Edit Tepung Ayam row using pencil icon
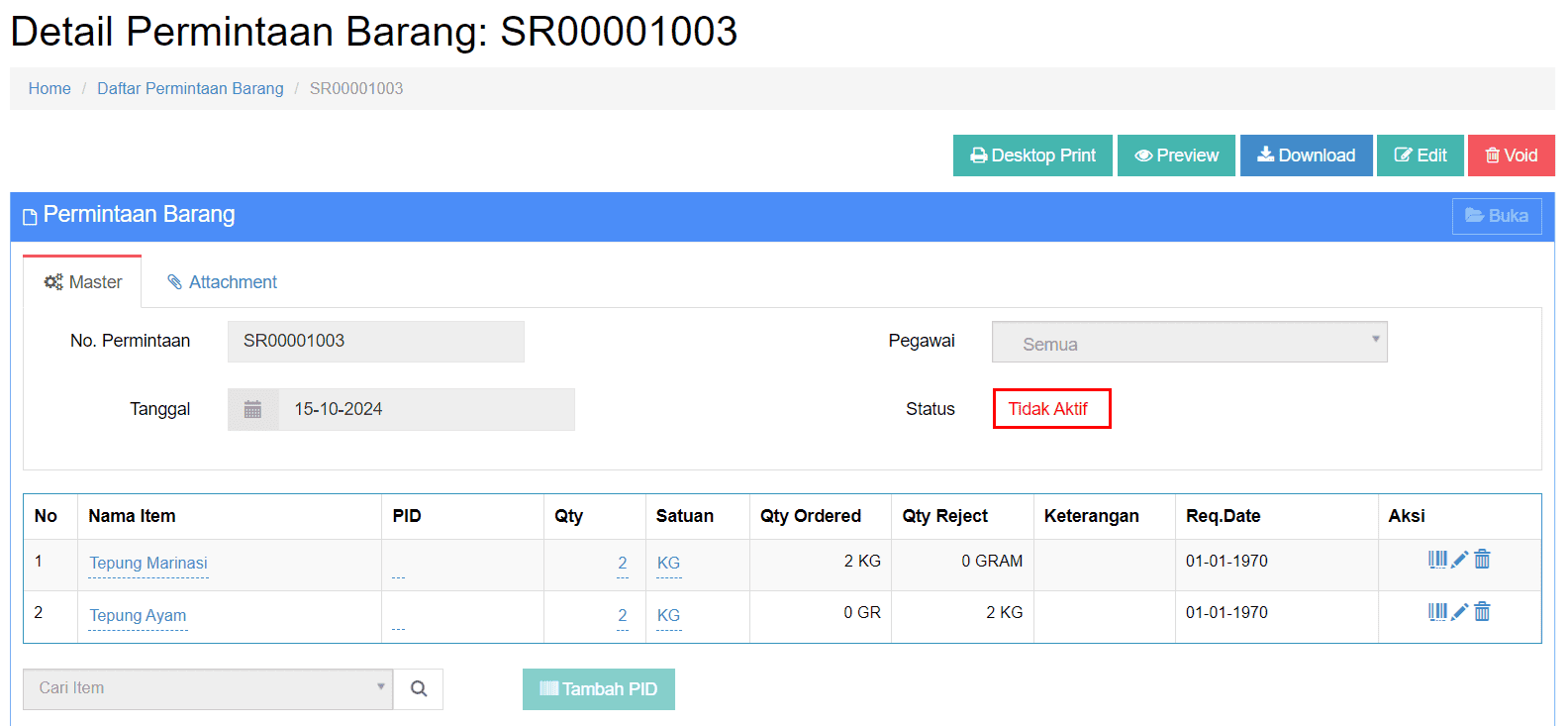This screenshot has height=726, width=1568. pyautogui.click(x=1459, y=612)
